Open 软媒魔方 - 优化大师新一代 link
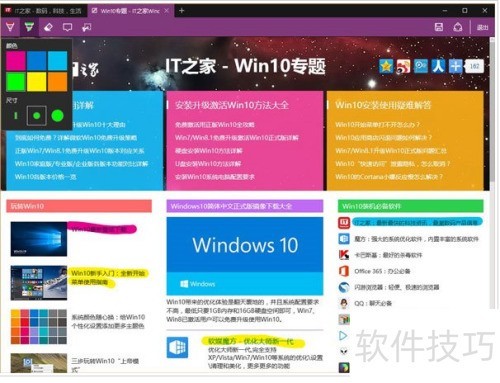The width and height of the screenshot is (500, 383). 251,341
